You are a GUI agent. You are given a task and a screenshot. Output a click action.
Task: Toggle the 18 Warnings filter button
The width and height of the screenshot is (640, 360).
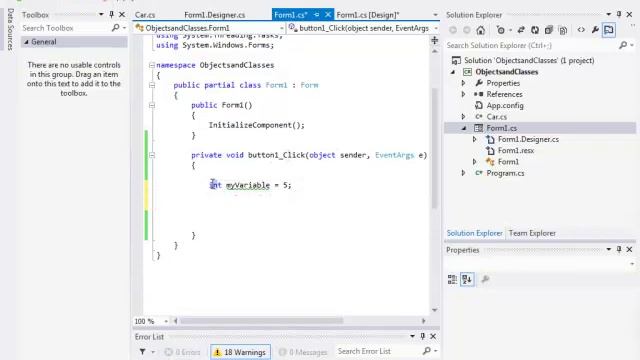[x=240, y=352]
